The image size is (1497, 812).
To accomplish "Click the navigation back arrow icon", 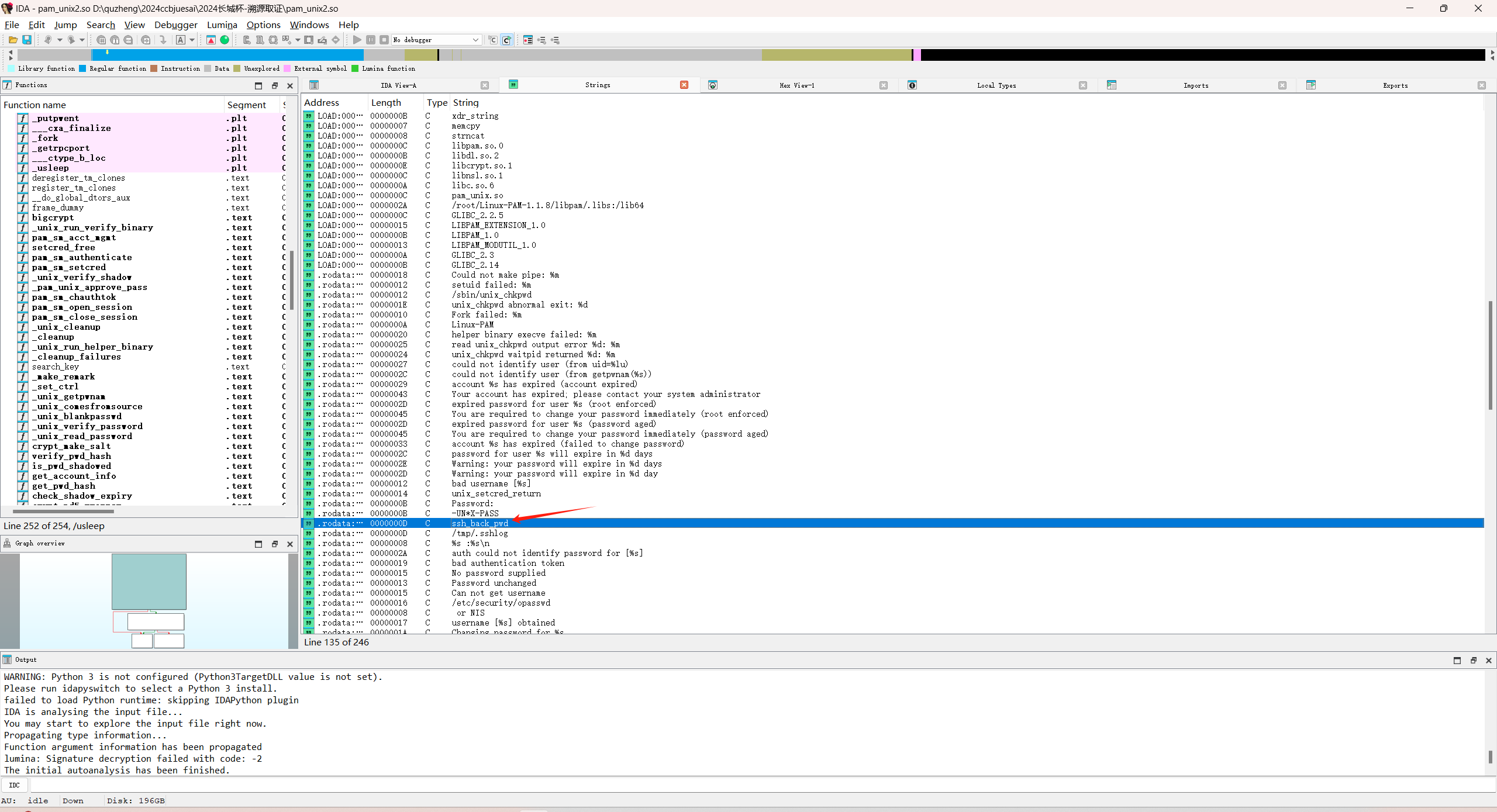I will (x=48, y=40).
